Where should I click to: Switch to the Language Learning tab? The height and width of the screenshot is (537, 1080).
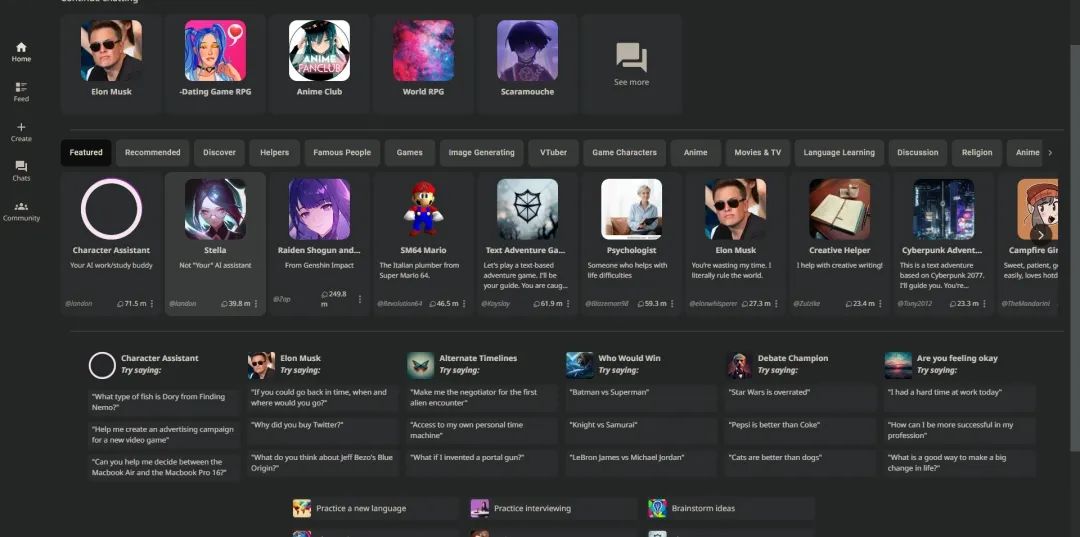tap(838, 153)
